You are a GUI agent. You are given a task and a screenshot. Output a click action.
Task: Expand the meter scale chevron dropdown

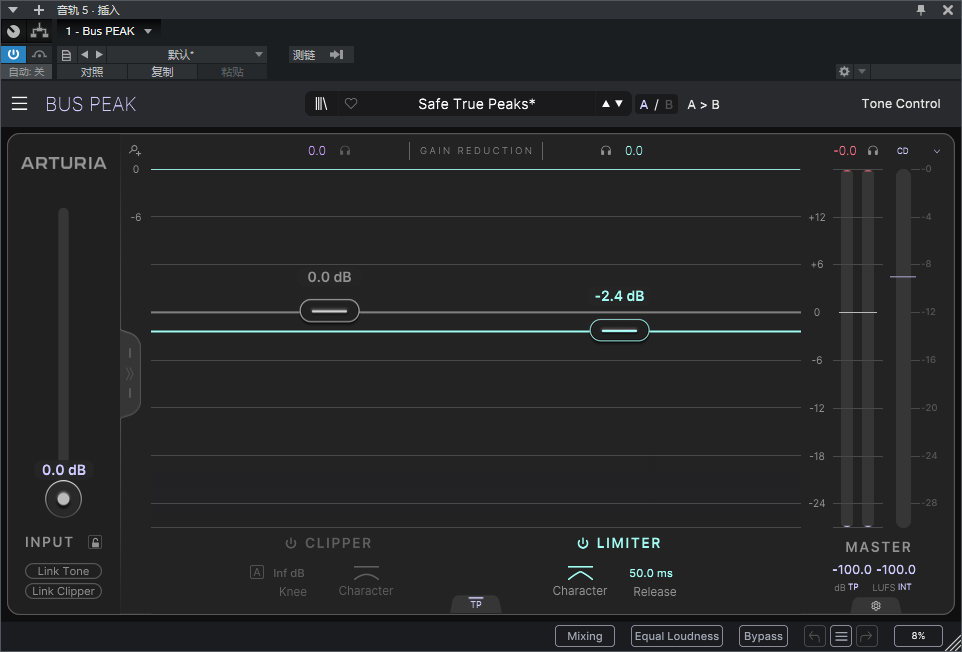click(x=937, y=151)
